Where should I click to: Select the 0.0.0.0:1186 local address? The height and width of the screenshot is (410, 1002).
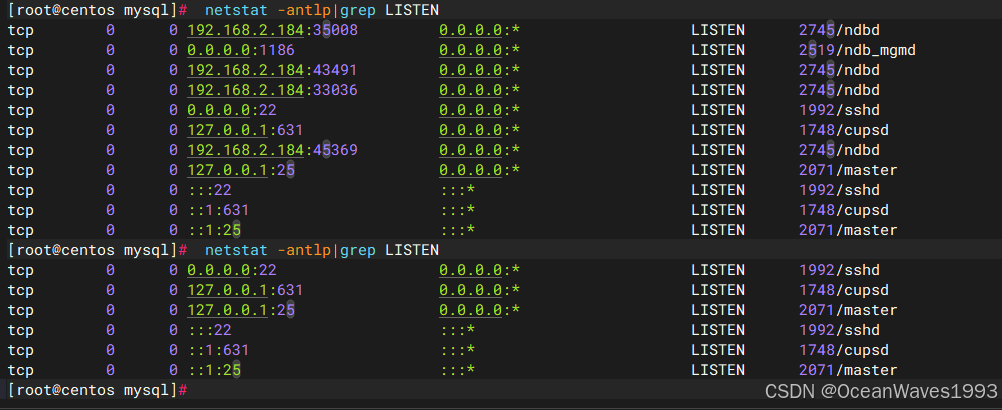241,50
